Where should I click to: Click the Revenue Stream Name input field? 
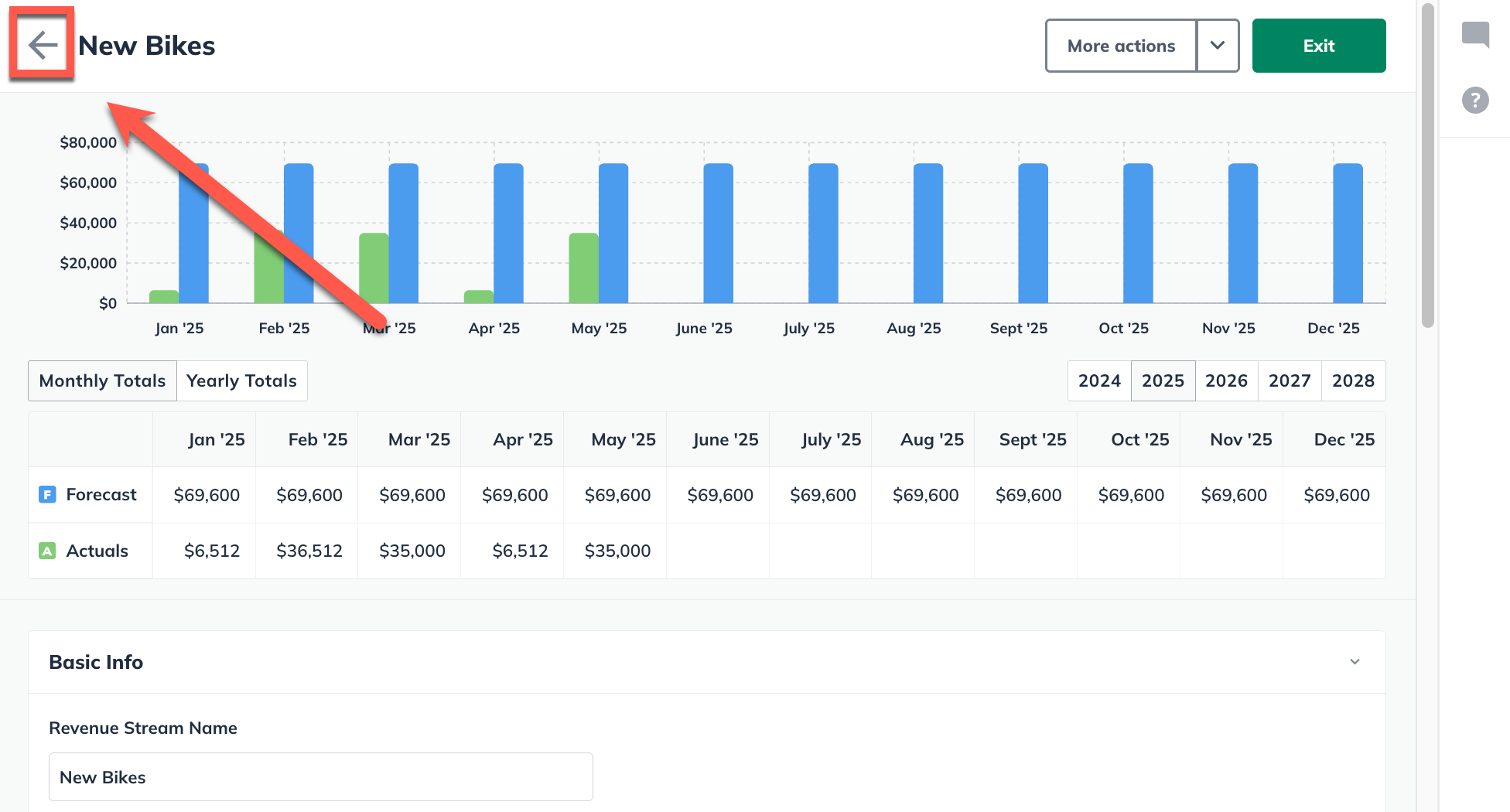tap(320, 777)
